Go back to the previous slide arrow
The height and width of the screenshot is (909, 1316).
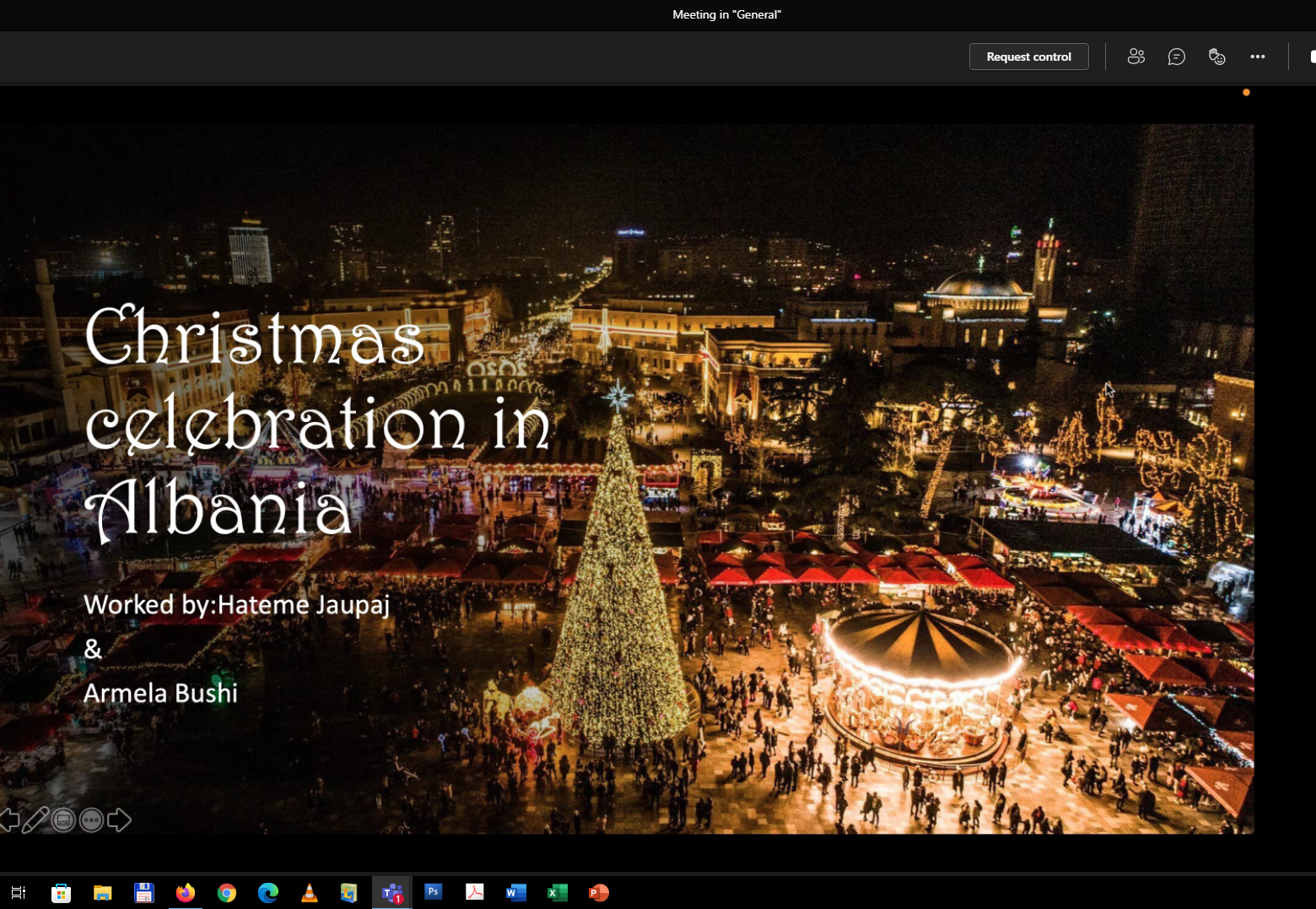(x=9, y=820)
